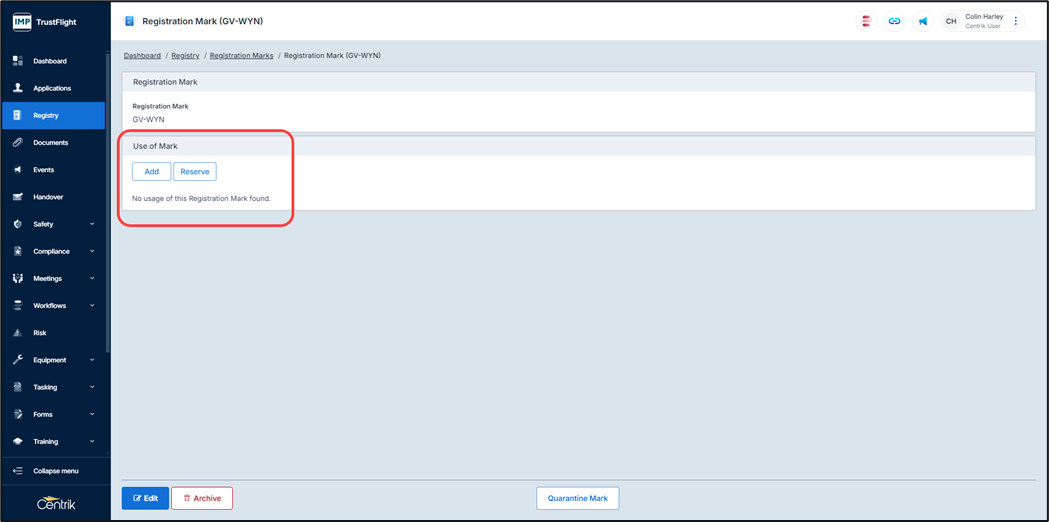
Task: Click the Forms sidebar icon
Action: pyautogui.click(x=19, y=414)
